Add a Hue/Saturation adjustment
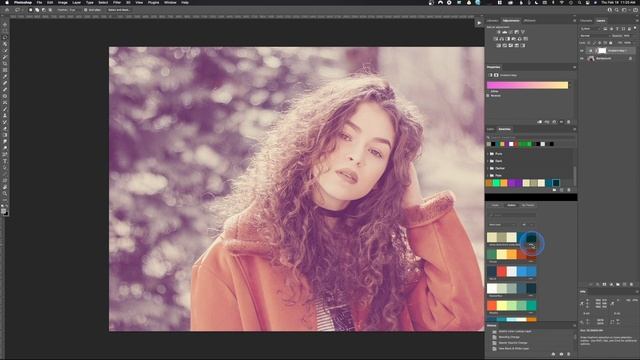This screenshot has height=360, width=640. tap(496, 39)
